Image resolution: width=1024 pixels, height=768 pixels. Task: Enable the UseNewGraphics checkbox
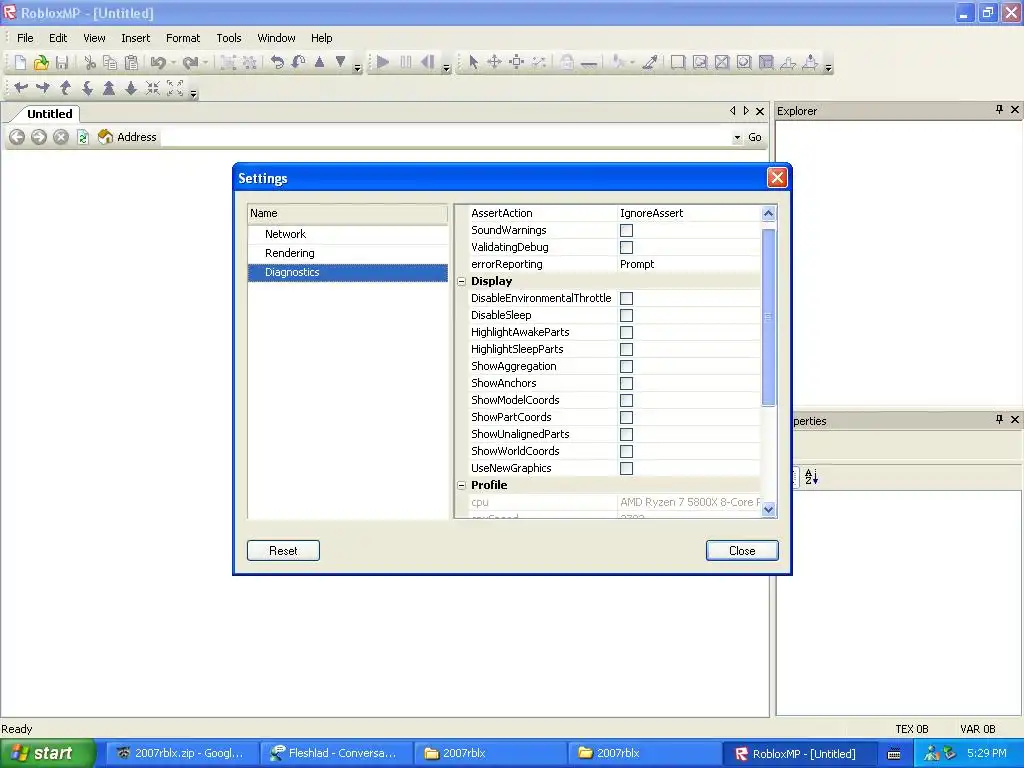[x=626, y=468]
